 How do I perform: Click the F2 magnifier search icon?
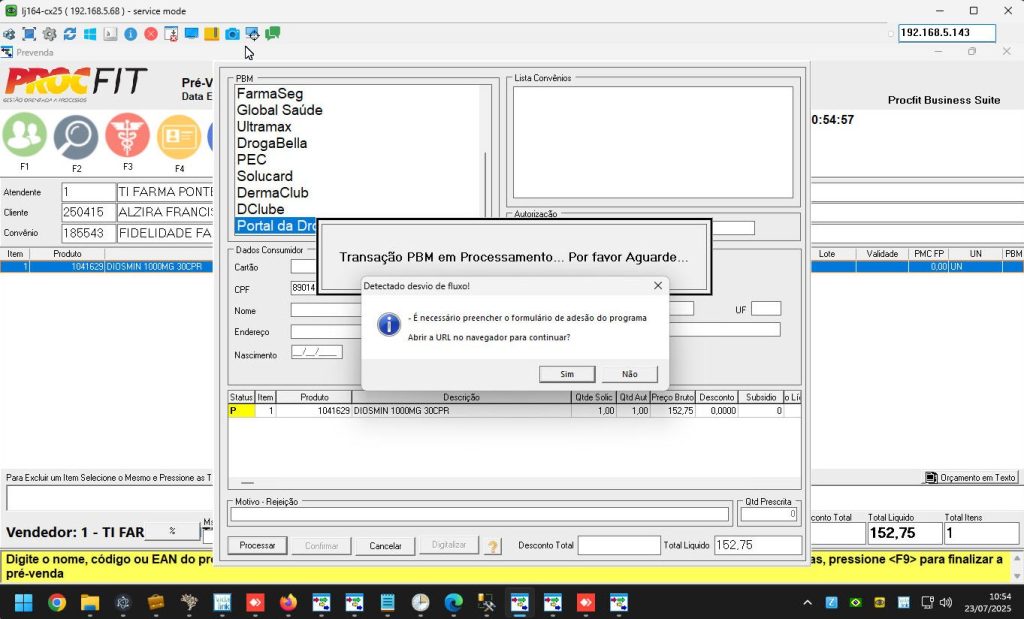(x=76, y=137)
